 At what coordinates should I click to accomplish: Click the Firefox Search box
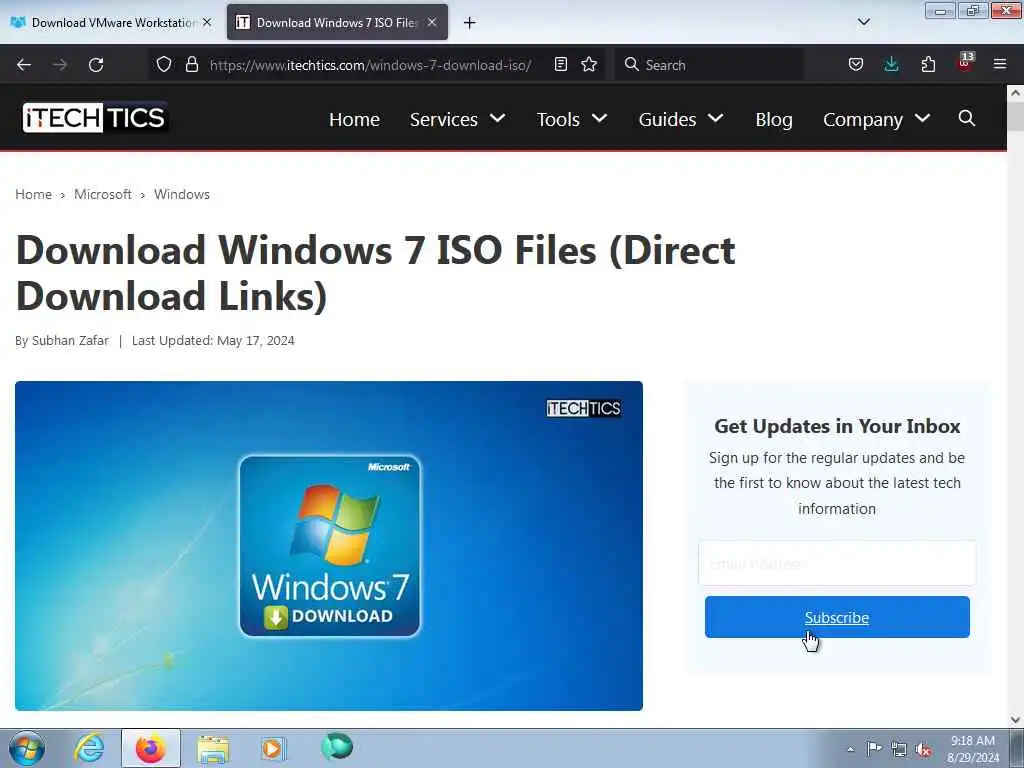(709, 65)
